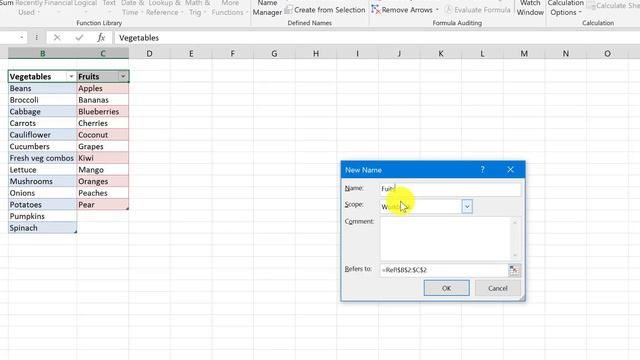Image resolution: width=640 pixels, height=360 pixels.
Task: Open the Name Box dropdown arrow
Action: pyautogui.click(x=21, y=38)
